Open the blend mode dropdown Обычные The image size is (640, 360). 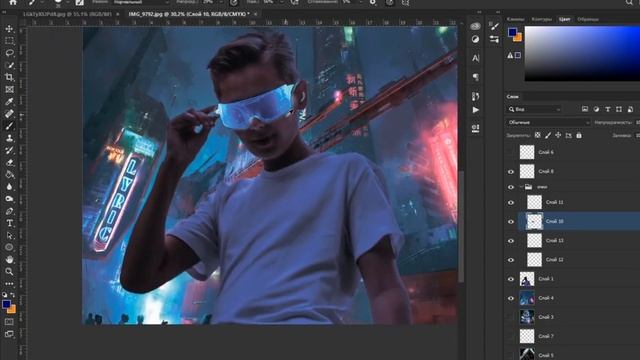pos(548,122)
